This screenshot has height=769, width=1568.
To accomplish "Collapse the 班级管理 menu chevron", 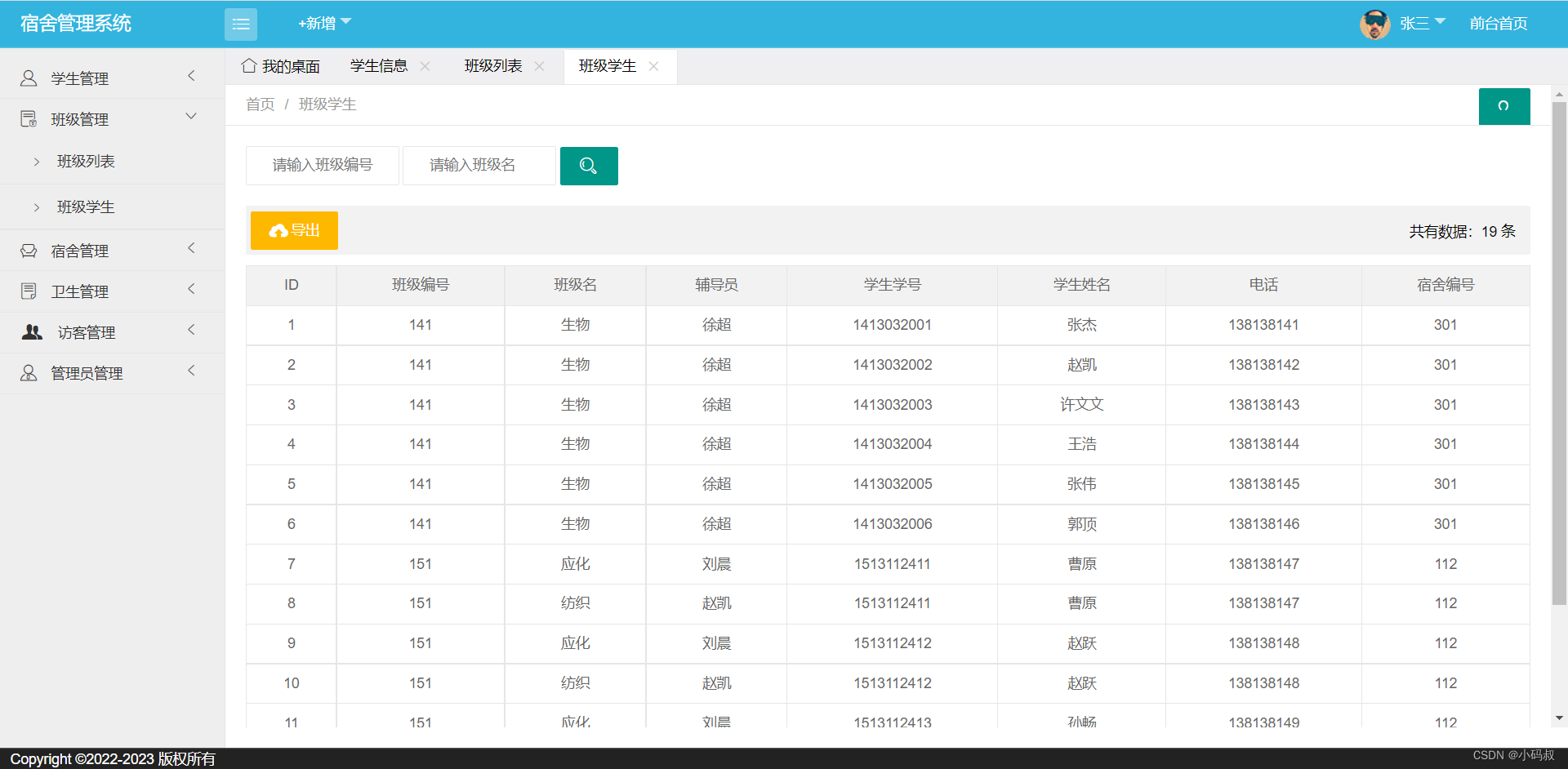I will 192,117.
